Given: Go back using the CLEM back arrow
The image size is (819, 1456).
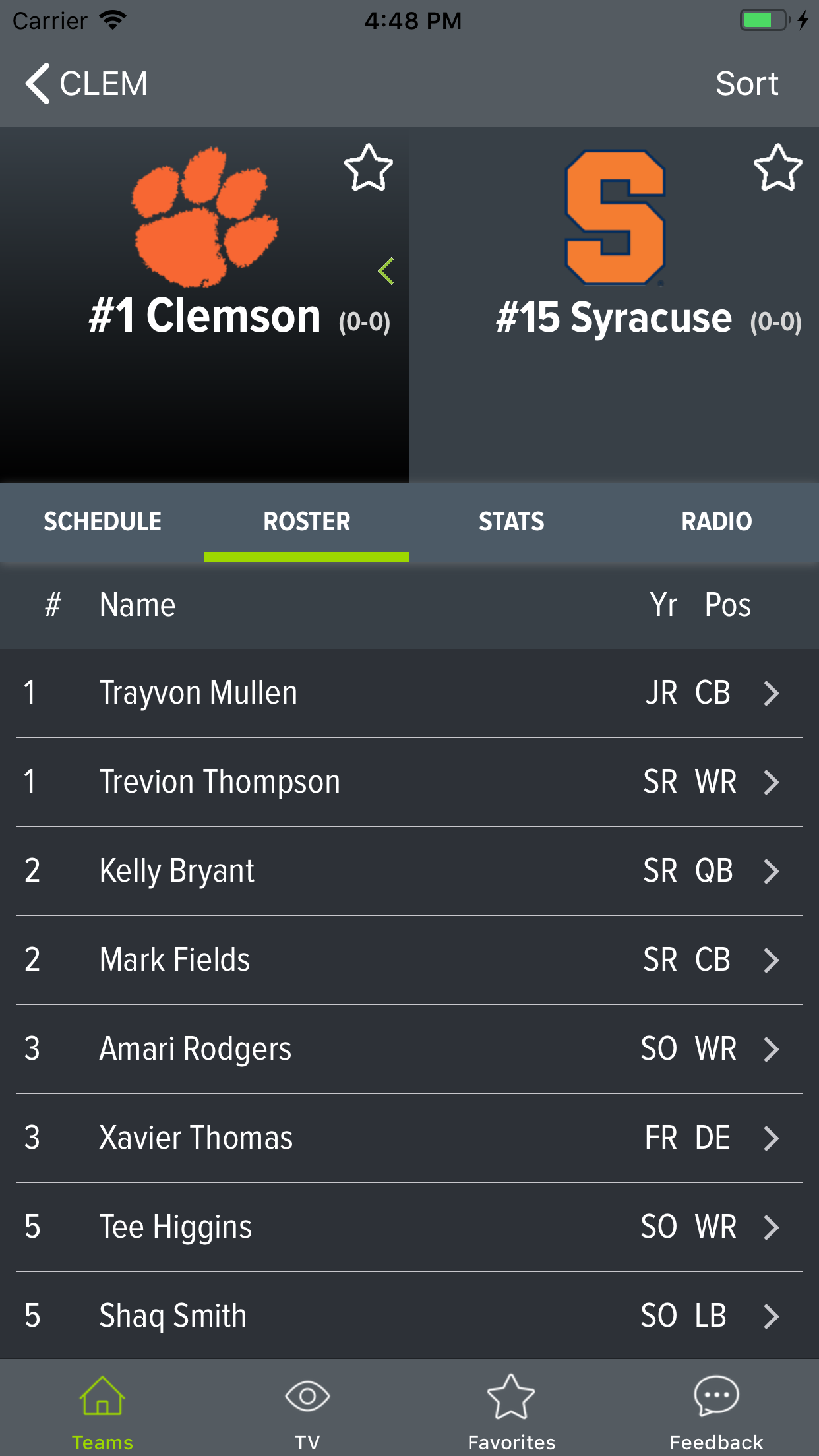Looking at the screenshot, I should pos(38,84).
